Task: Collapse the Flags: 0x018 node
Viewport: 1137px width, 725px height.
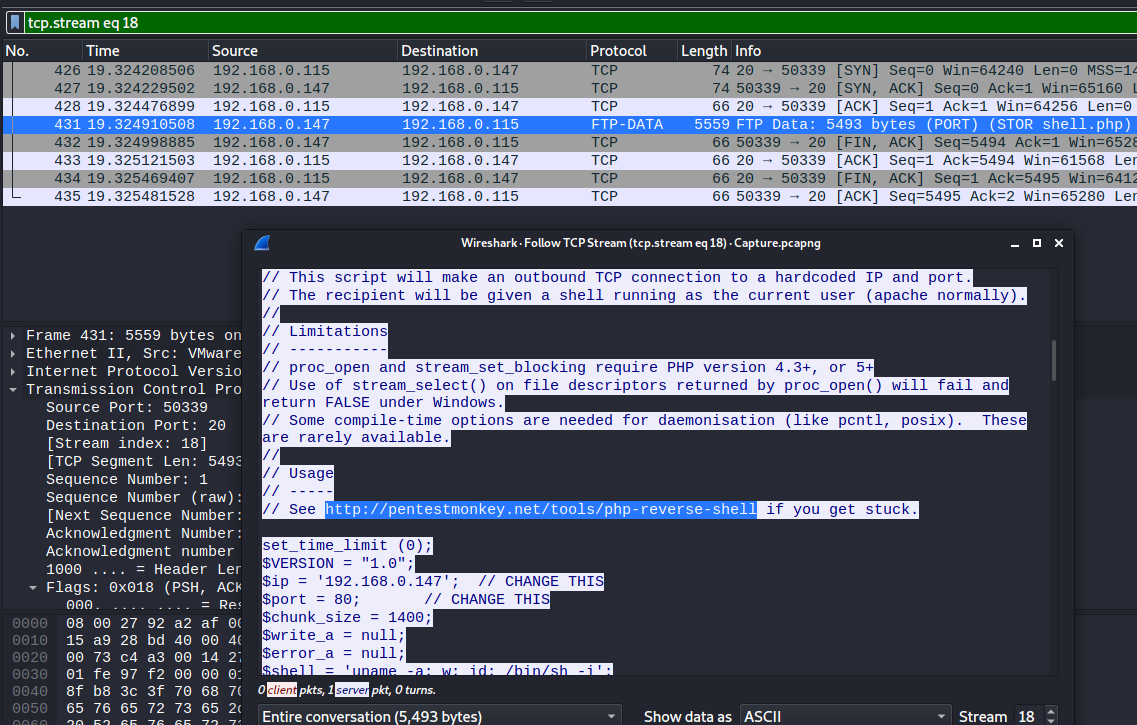Action: tap(33, 587)
